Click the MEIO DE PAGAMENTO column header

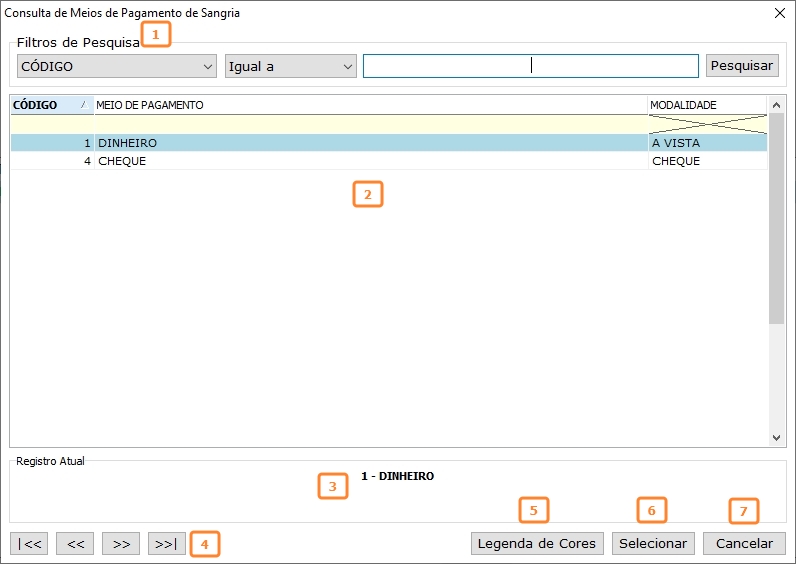coord(370,105)
